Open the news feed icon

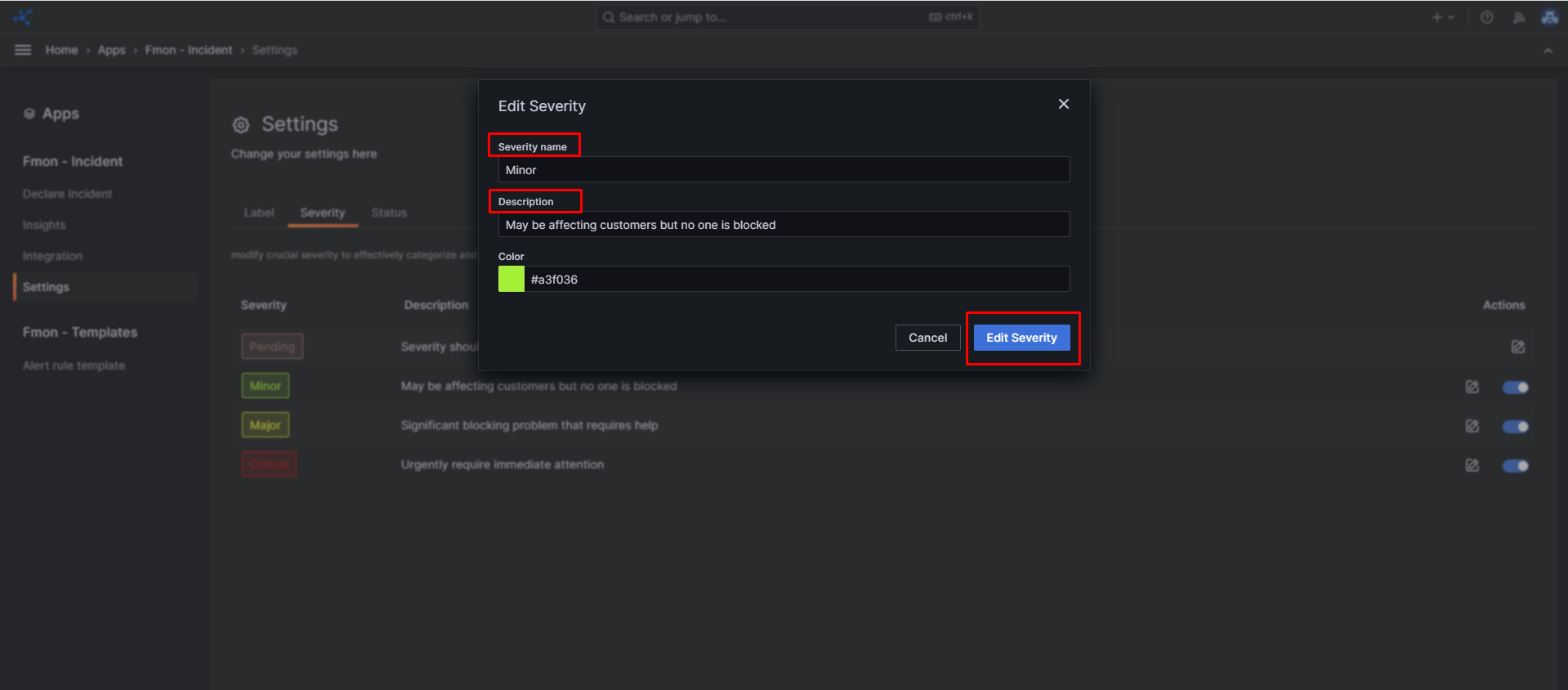tap(1518, 17)
